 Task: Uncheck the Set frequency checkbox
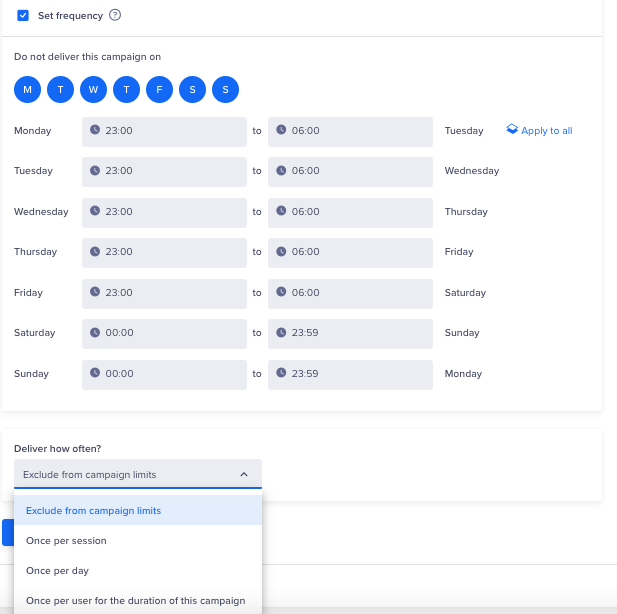[x=23, y=16]
